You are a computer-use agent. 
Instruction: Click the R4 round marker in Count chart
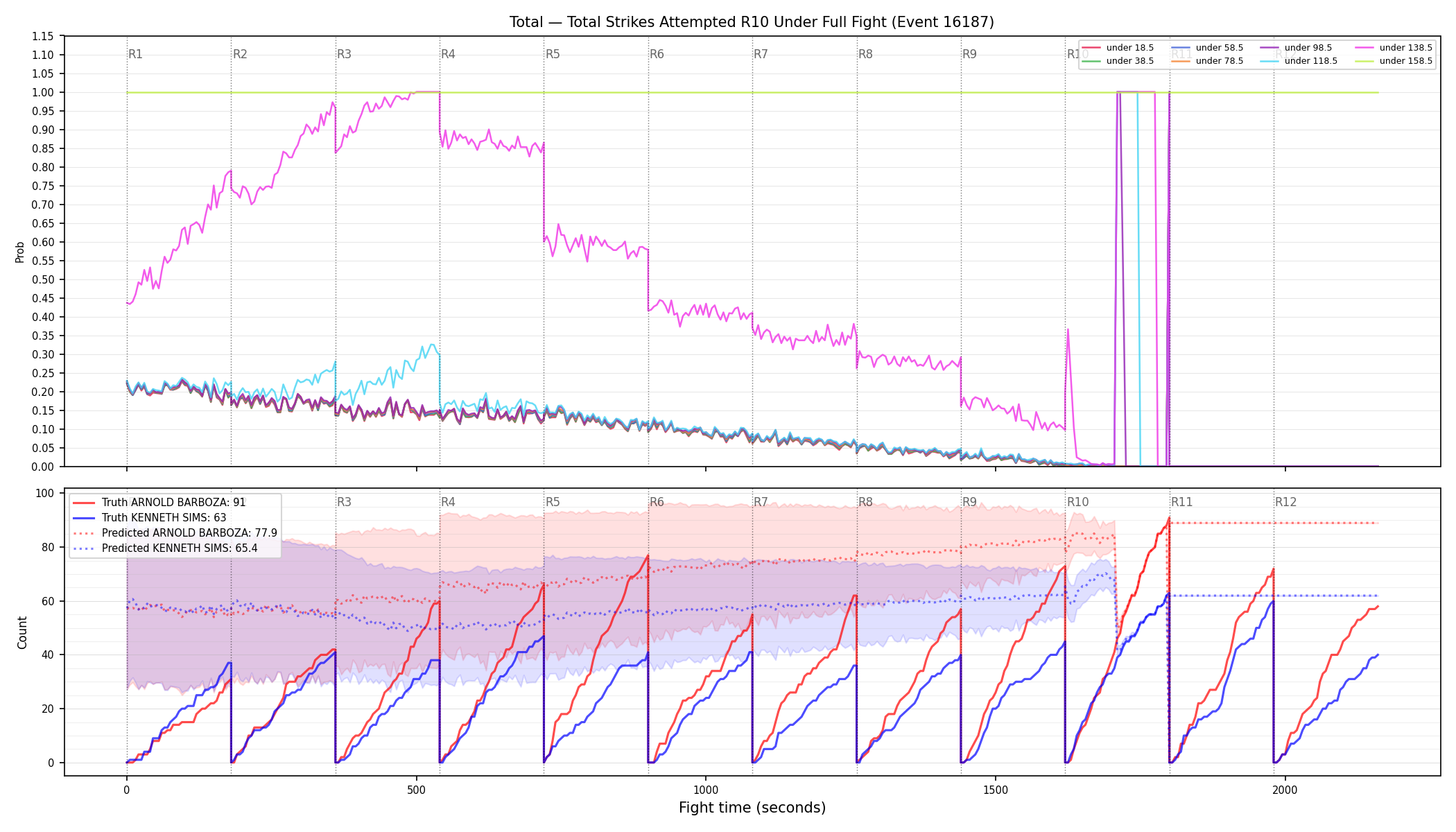tap(448, 502)
